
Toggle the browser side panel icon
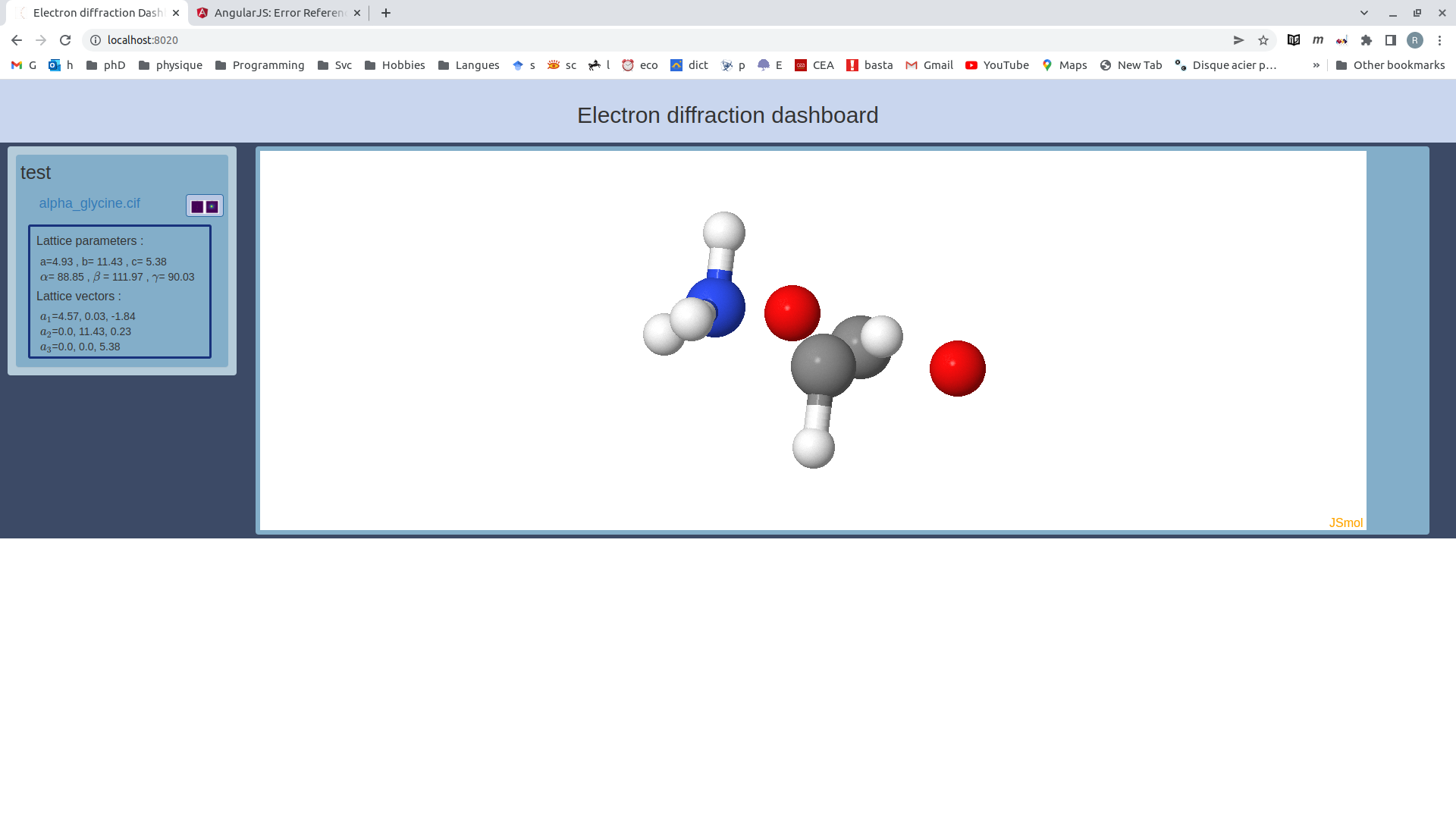pyautogui.click(x=1391, y=40)
